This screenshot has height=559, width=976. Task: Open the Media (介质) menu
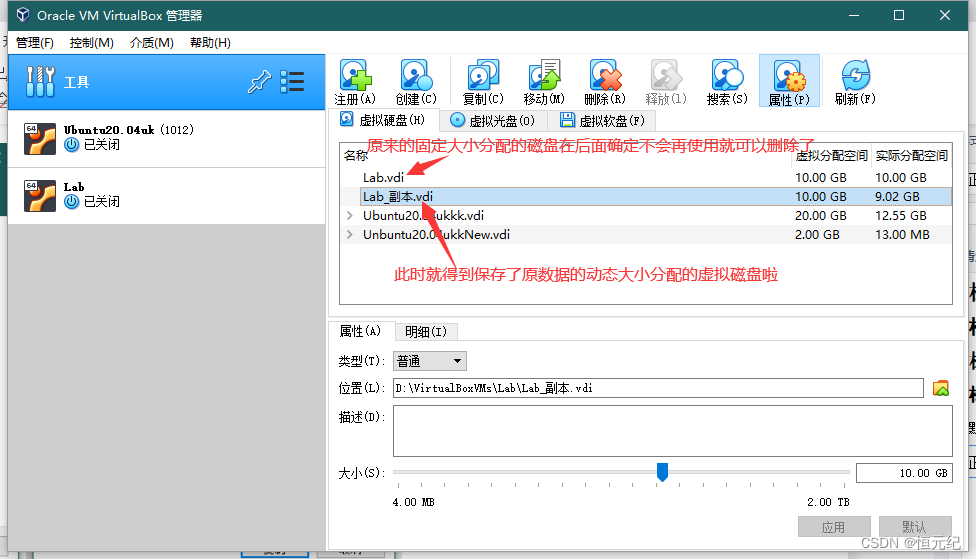pos(152,42)
